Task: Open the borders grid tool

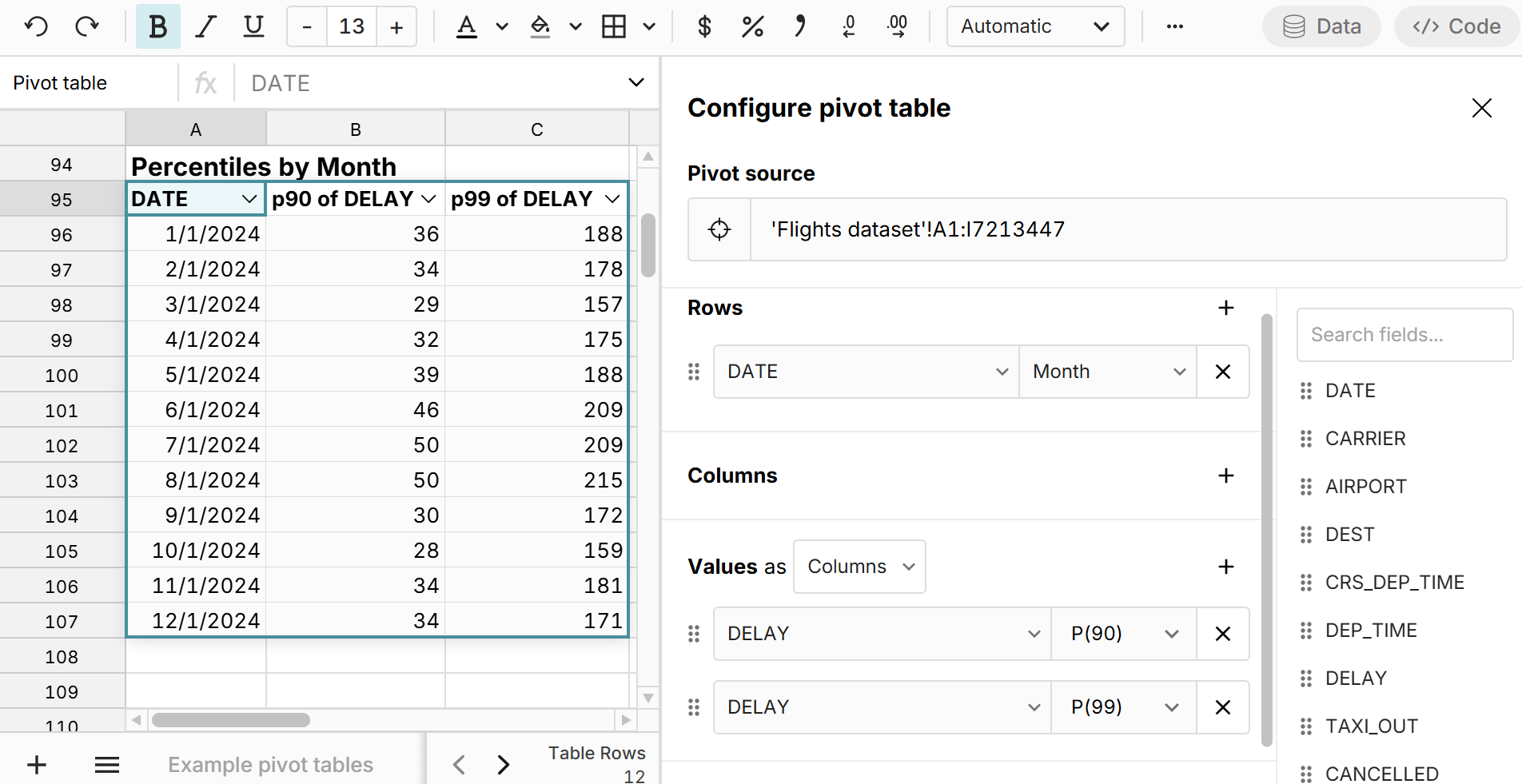Action: (x=614, y=26)
